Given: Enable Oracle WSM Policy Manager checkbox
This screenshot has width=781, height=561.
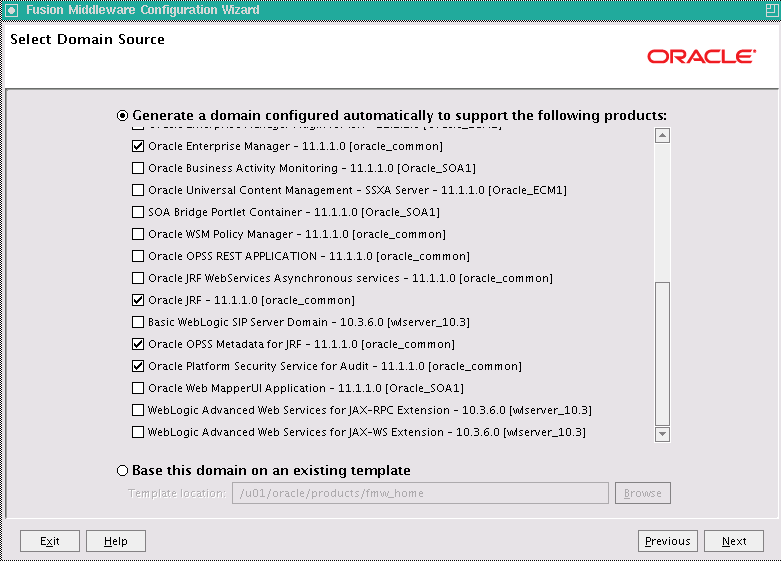Looking at the screenshot, I should (x=138, y=234).
